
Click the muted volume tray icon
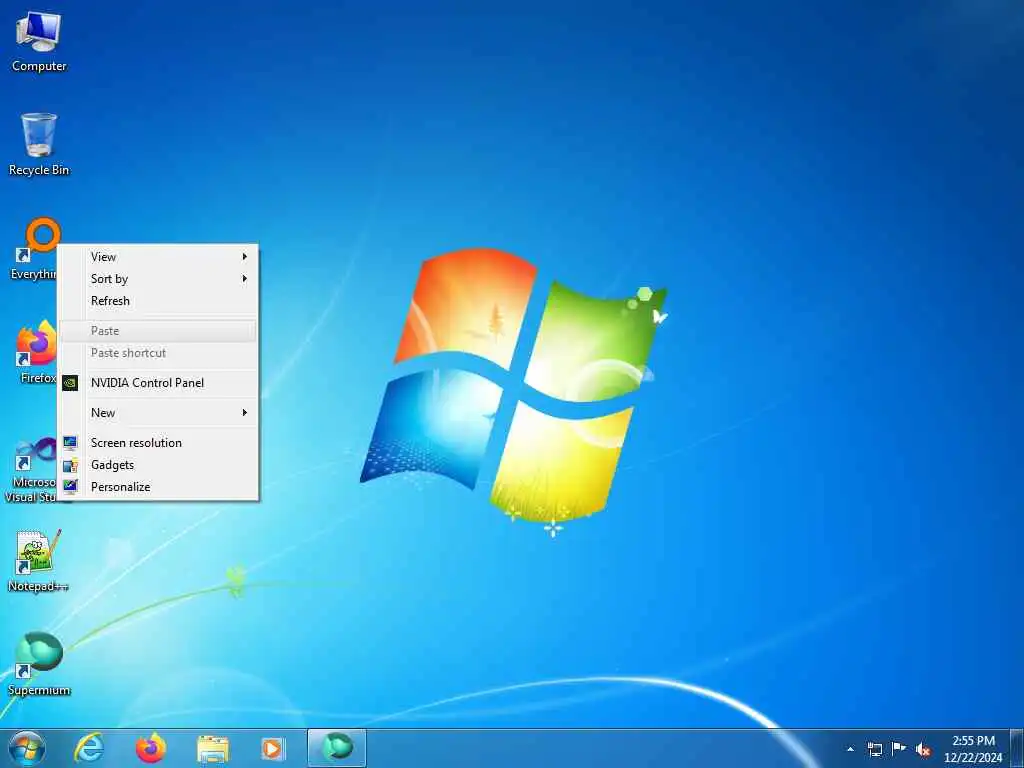pos(923,750)
